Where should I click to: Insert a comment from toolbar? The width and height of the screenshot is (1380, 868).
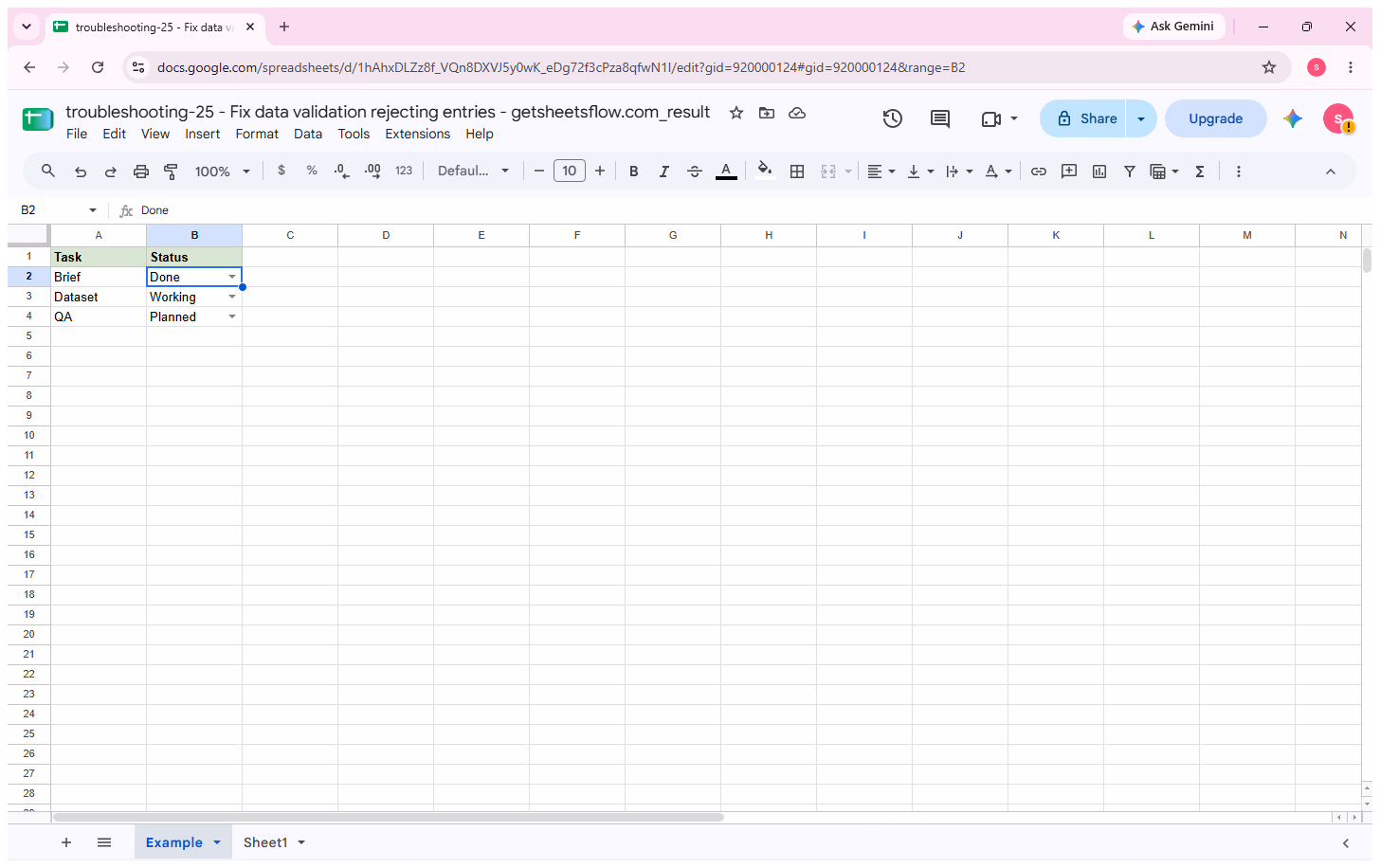1069,172
